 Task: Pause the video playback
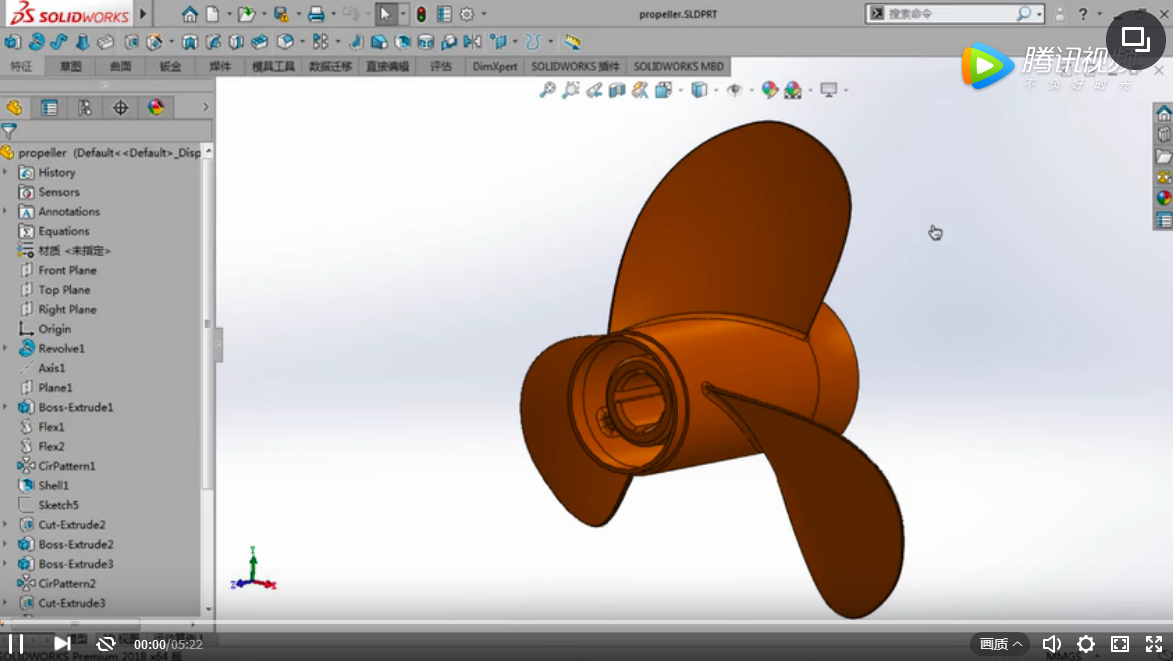click(x=16, y=644)
